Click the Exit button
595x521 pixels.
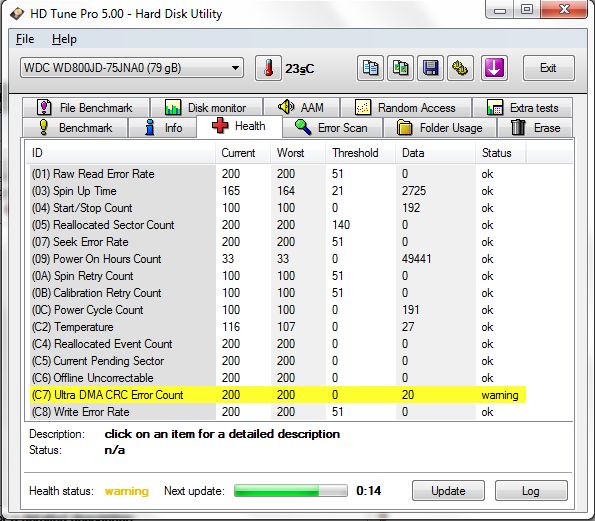pyautogui.click(x=548, y=68)
